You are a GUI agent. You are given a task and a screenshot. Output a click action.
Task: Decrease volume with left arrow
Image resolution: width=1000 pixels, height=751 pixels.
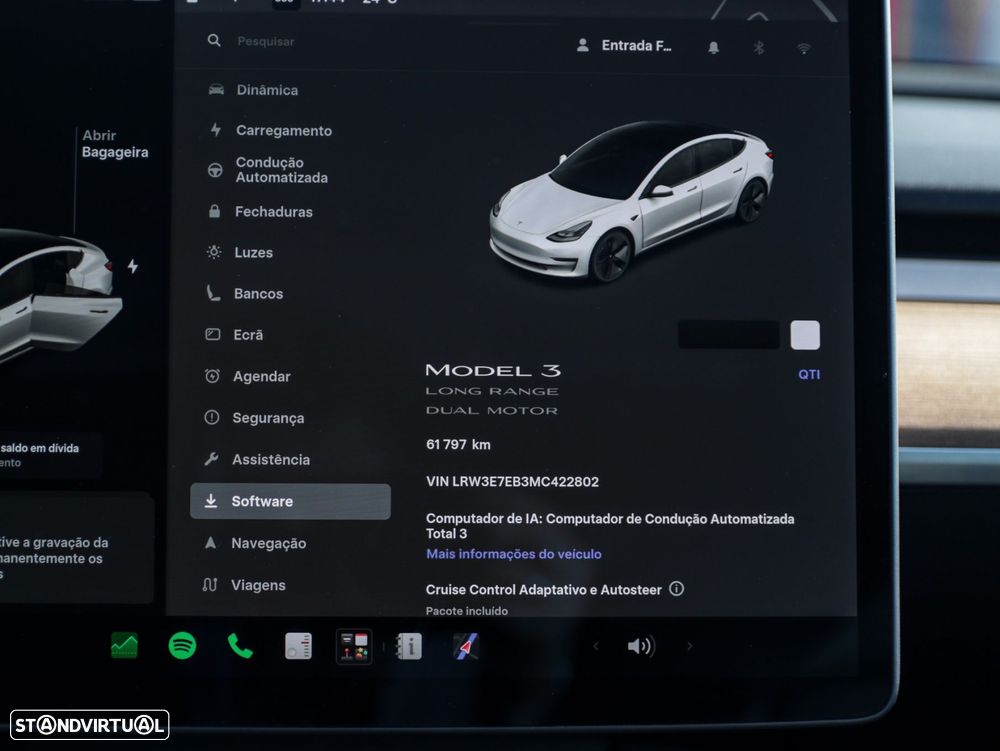[596, 646]
